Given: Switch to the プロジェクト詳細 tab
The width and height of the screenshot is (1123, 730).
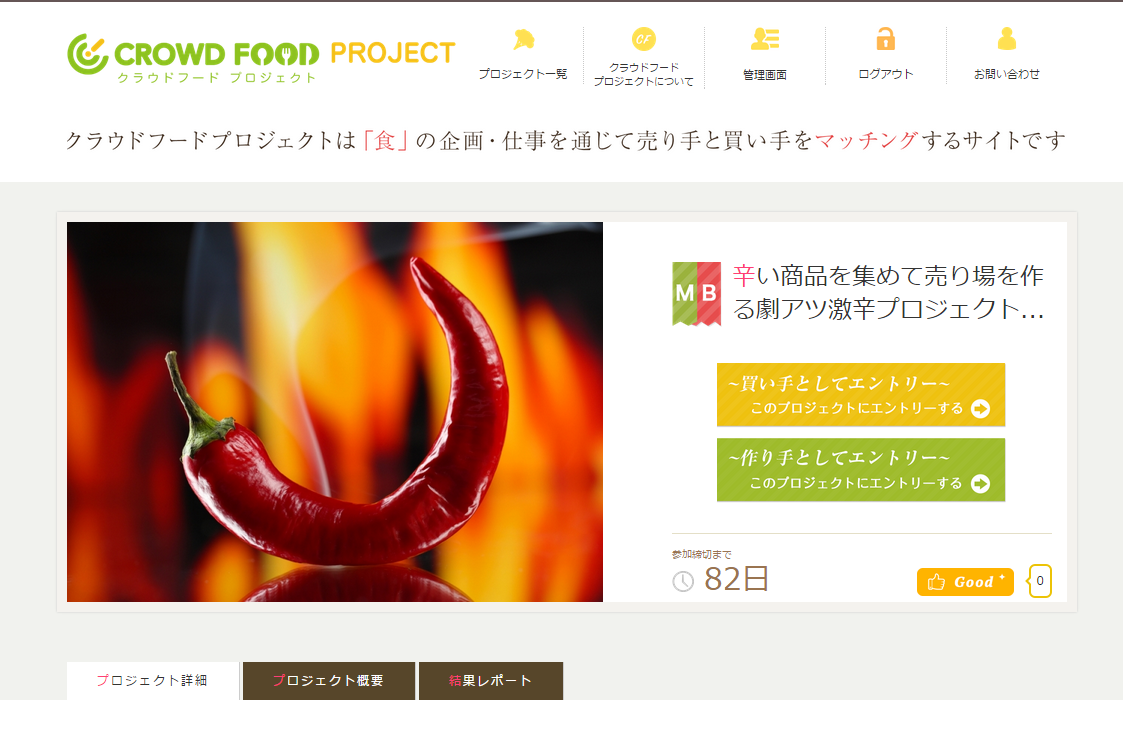Looking at the screenshot, I should [153, 681].
